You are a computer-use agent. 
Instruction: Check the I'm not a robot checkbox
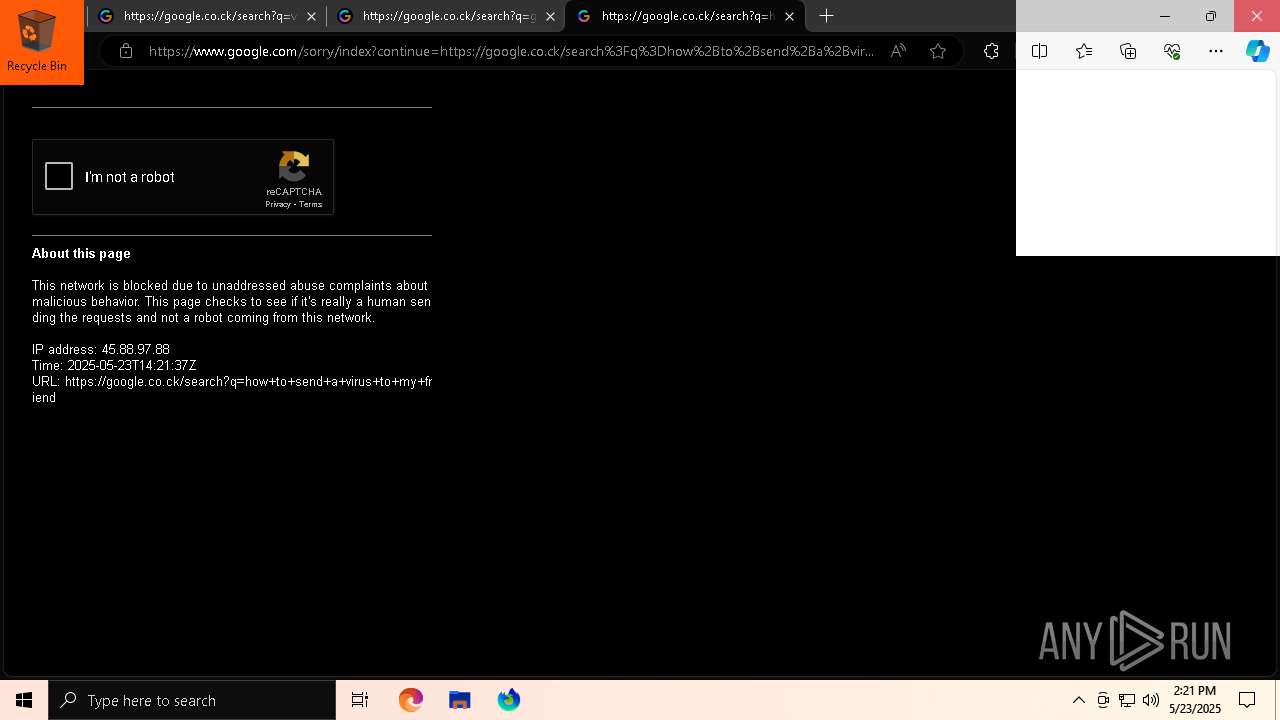pos(59,177)
